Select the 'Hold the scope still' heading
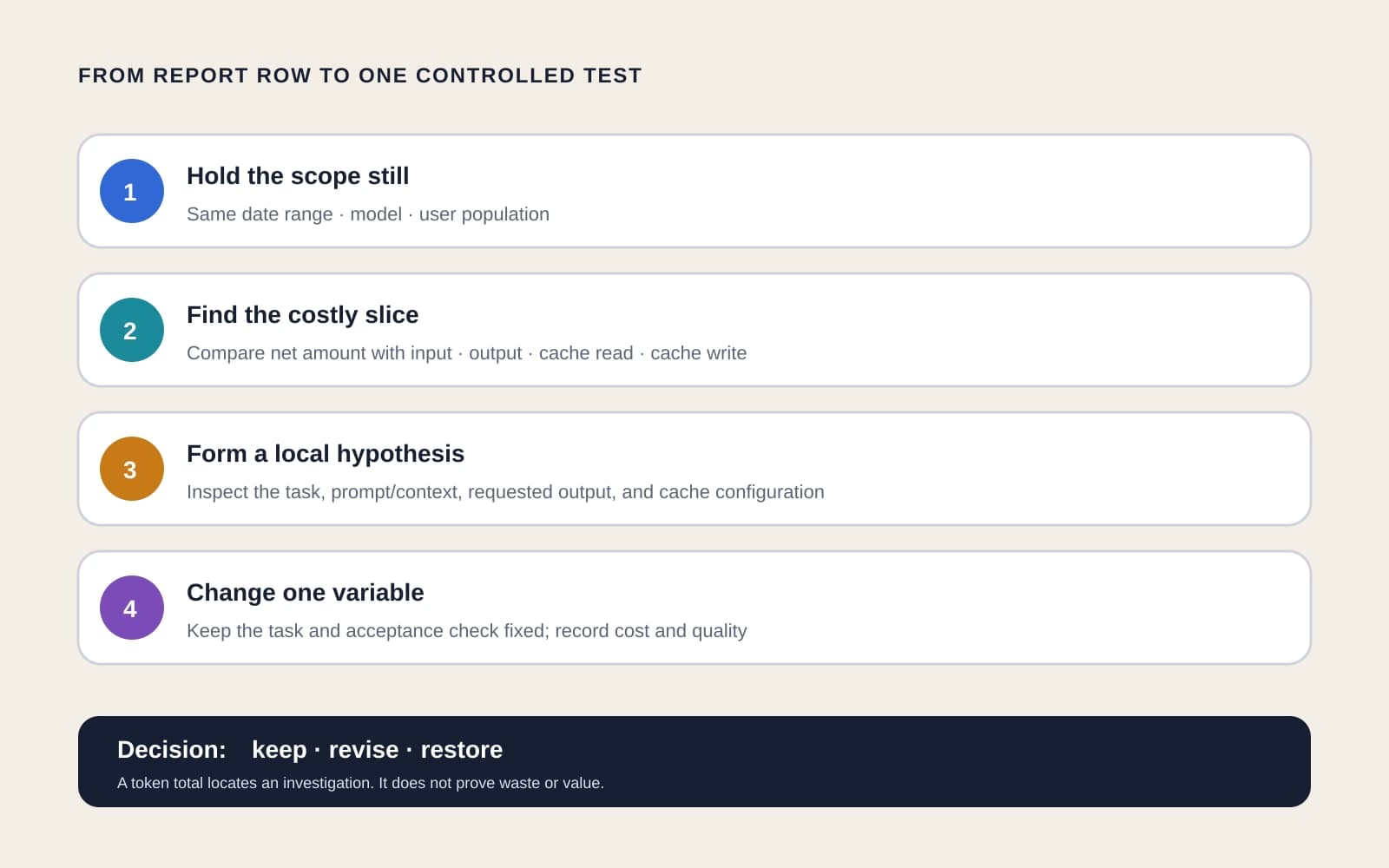The height and width of the screenshot is (868, 1389). [298, 176]
